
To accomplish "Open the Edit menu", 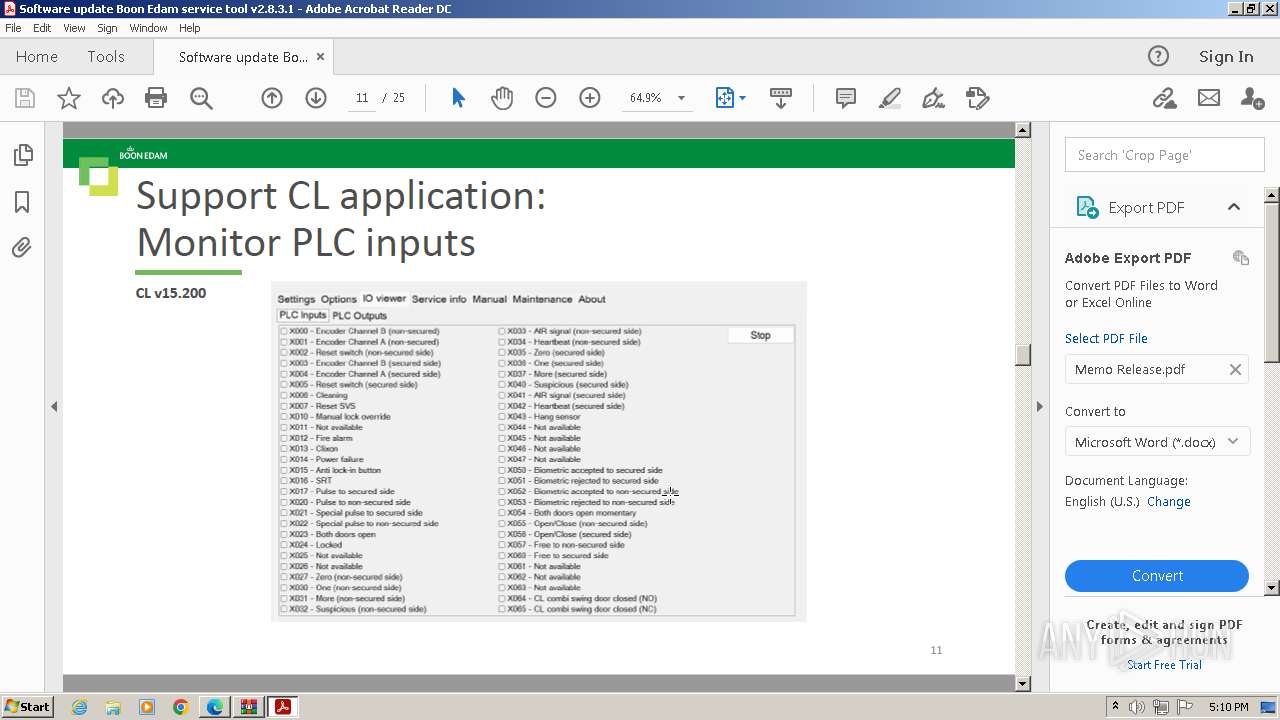I will click(x=42, y=28).
